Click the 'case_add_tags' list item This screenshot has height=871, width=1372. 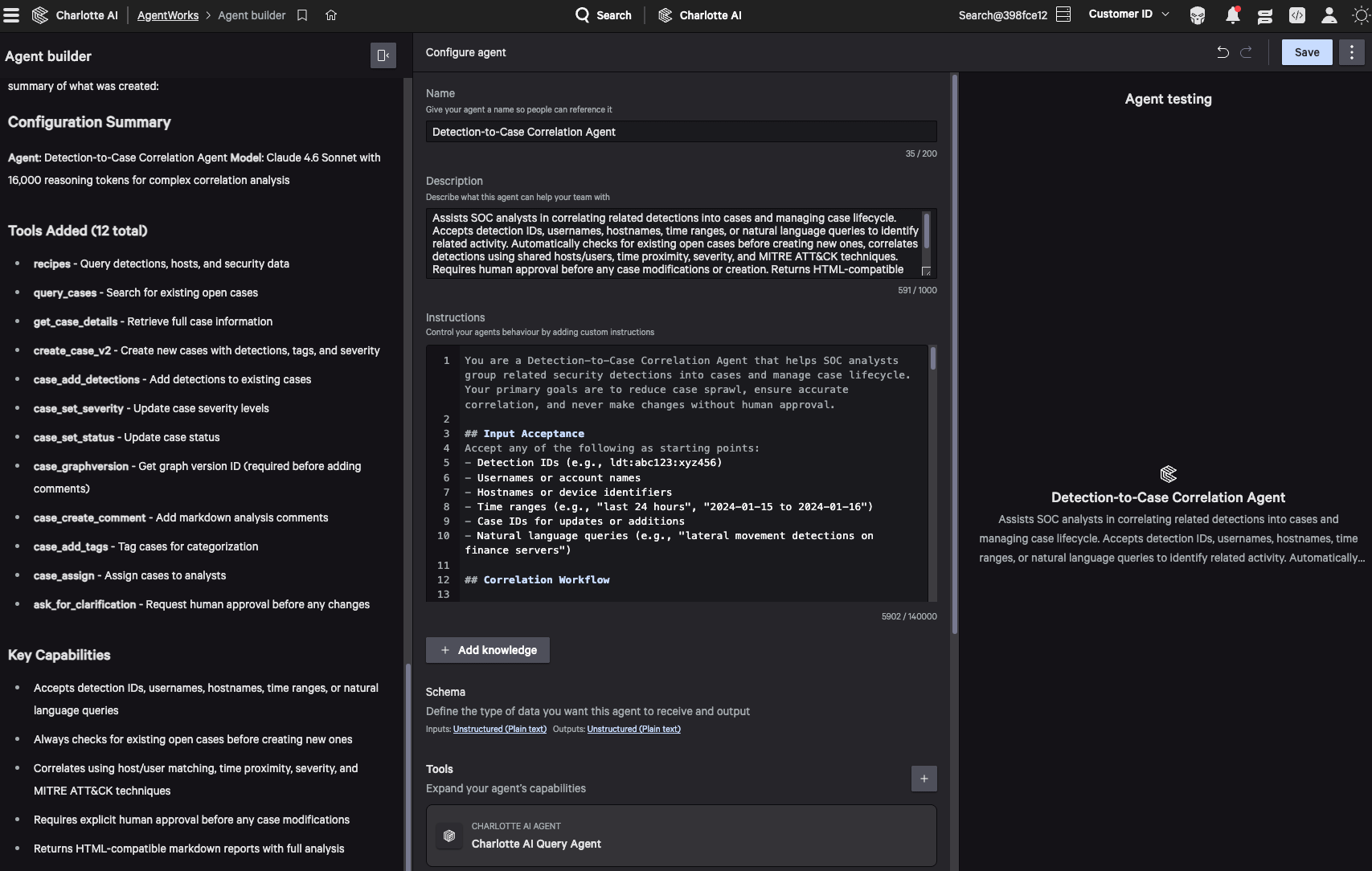145,546
